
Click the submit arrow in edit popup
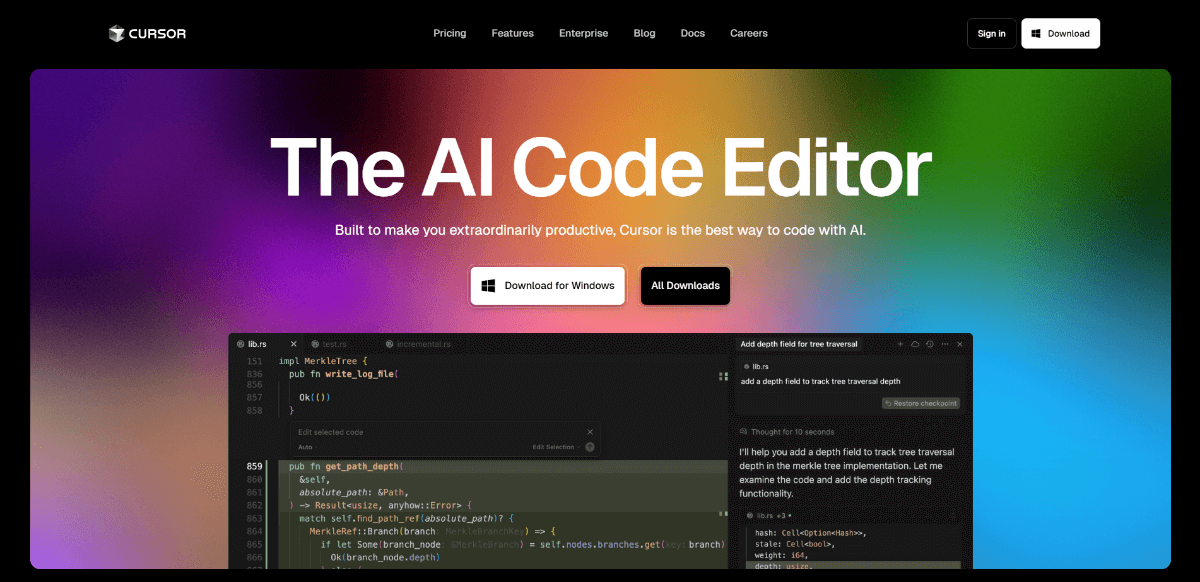coord(590,447)
